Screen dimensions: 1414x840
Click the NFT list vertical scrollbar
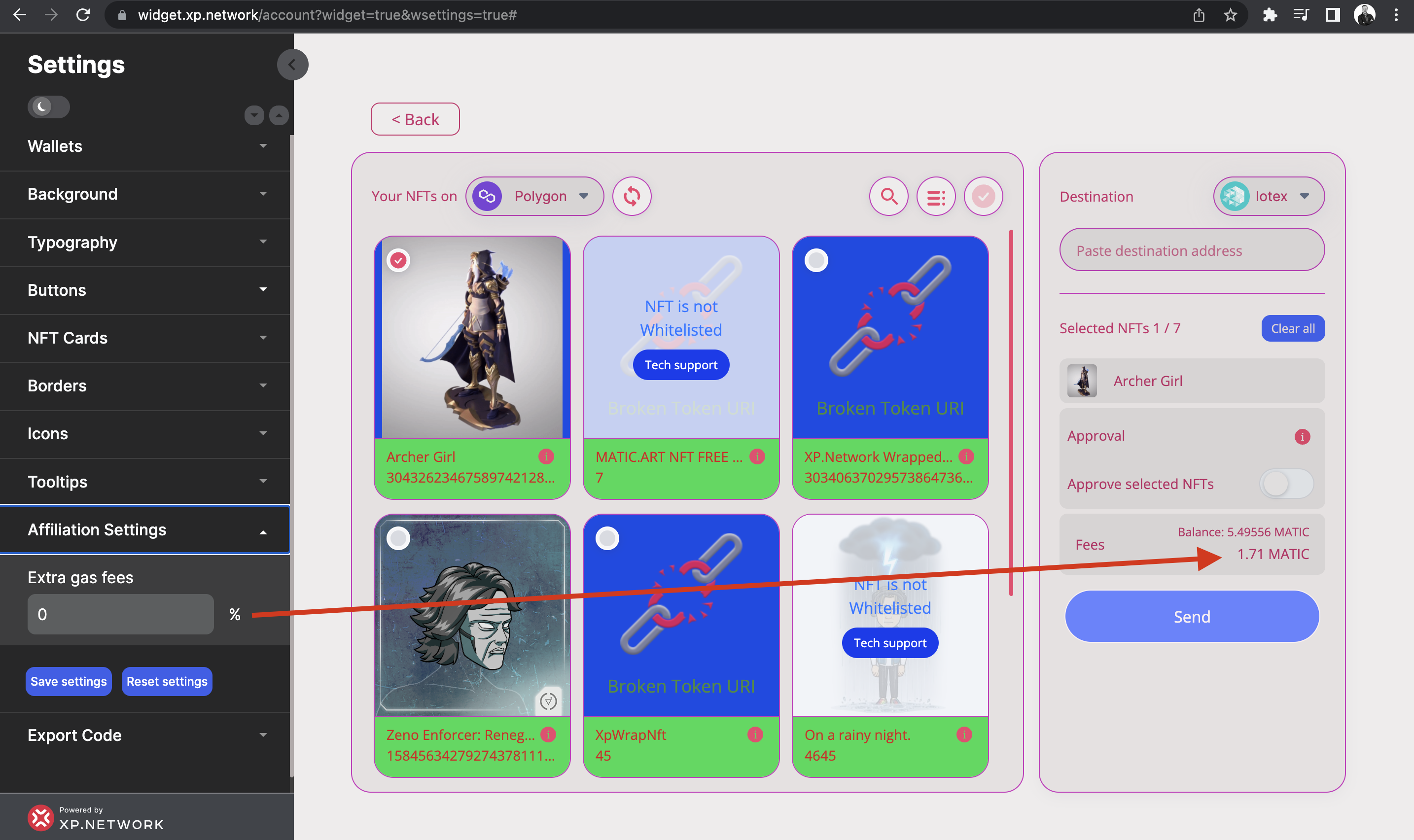[x=1011, y=413]
